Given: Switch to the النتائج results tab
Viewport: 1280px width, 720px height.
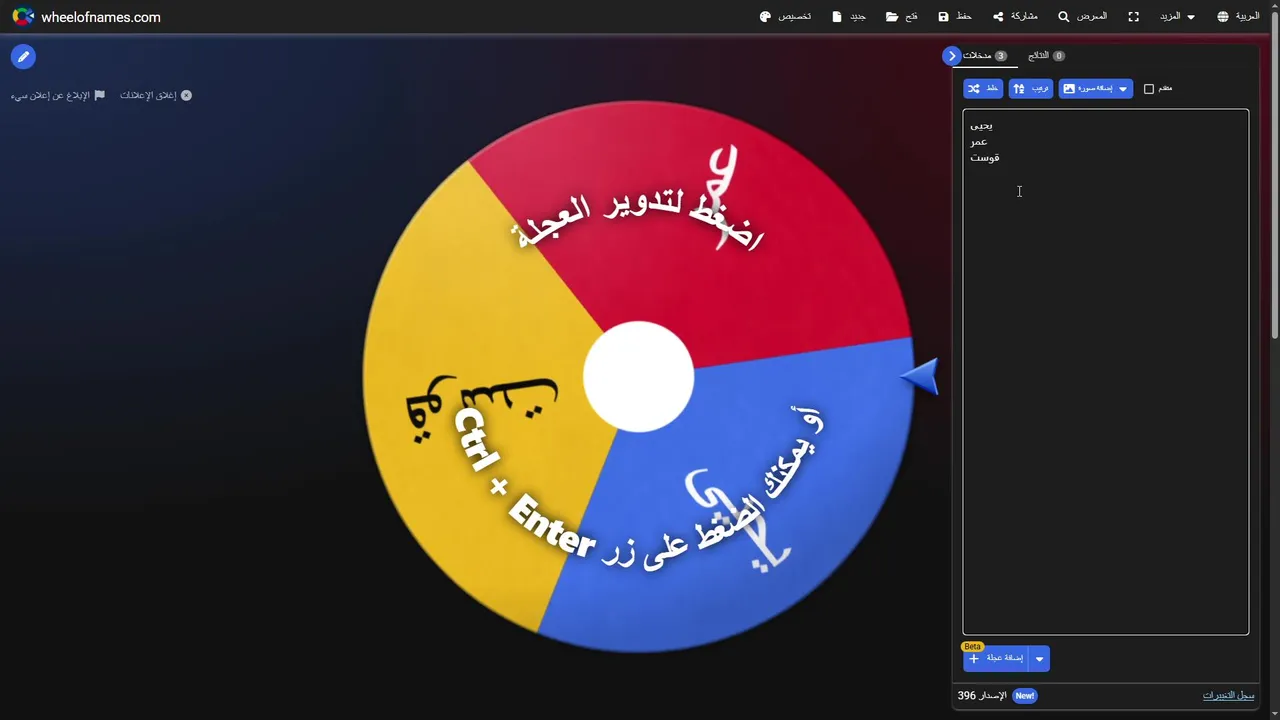Looking at the screenshot, I should (1046, 56).
